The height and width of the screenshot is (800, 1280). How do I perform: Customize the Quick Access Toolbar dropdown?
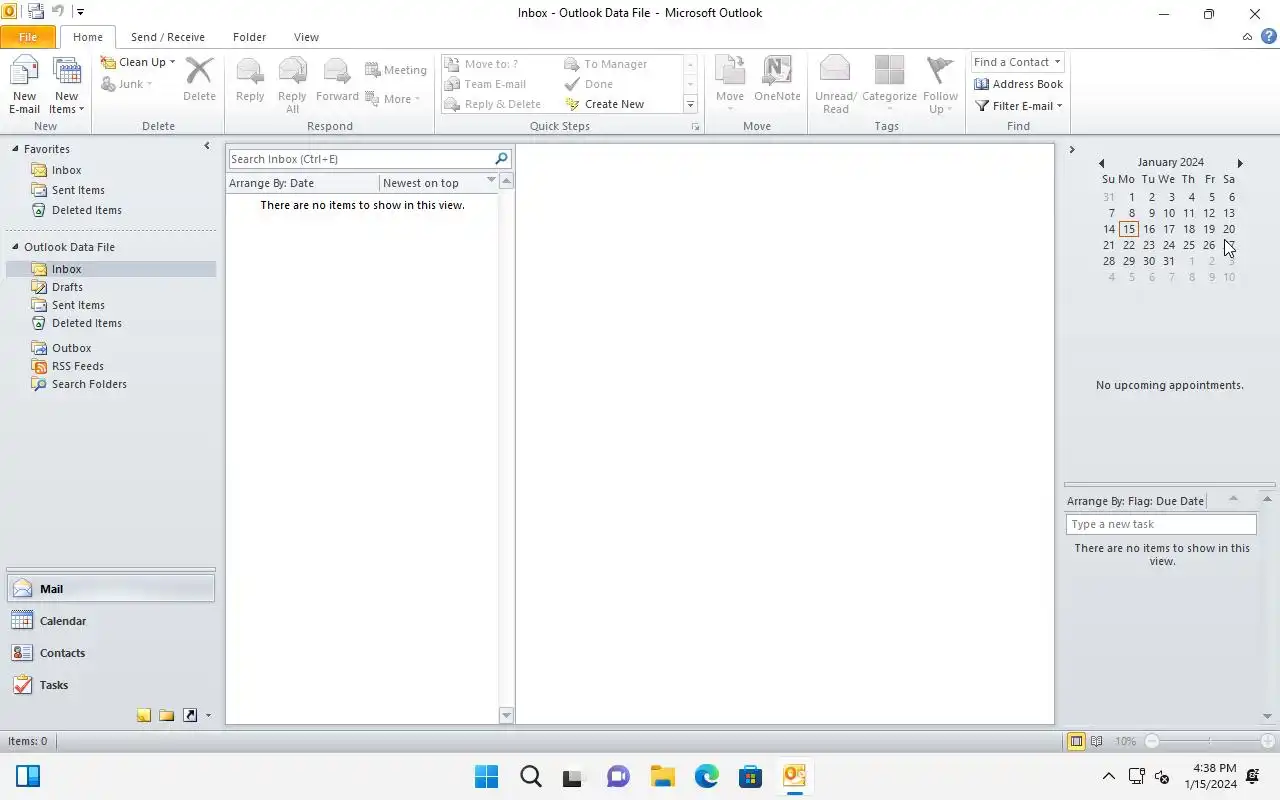click(x=80, y=13)
